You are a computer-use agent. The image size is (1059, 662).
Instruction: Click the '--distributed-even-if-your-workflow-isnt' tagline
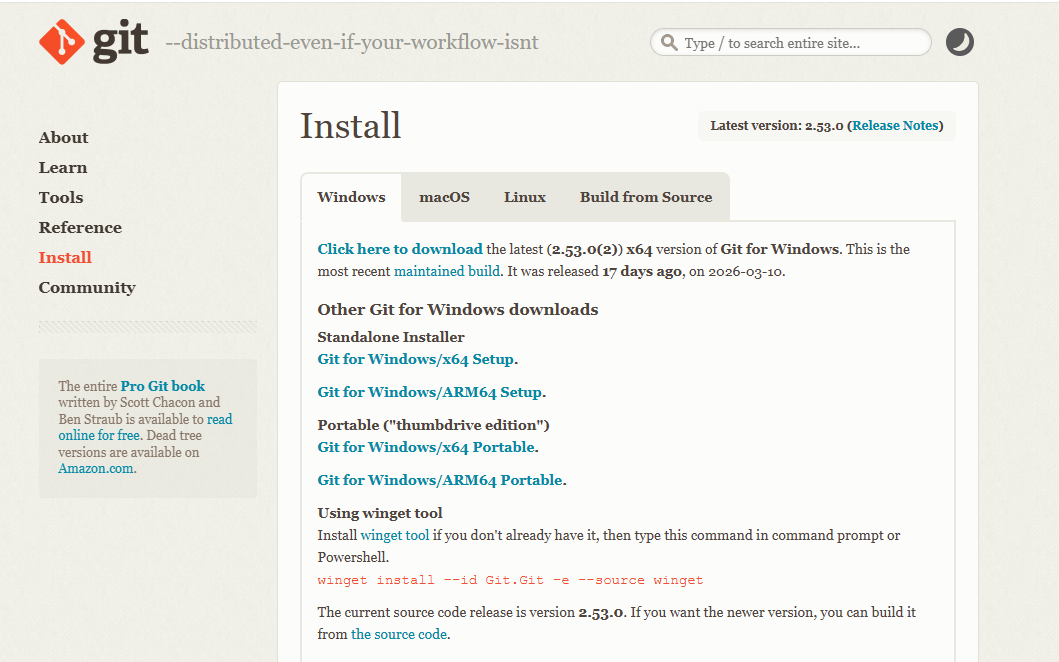(x=352, y=43)
